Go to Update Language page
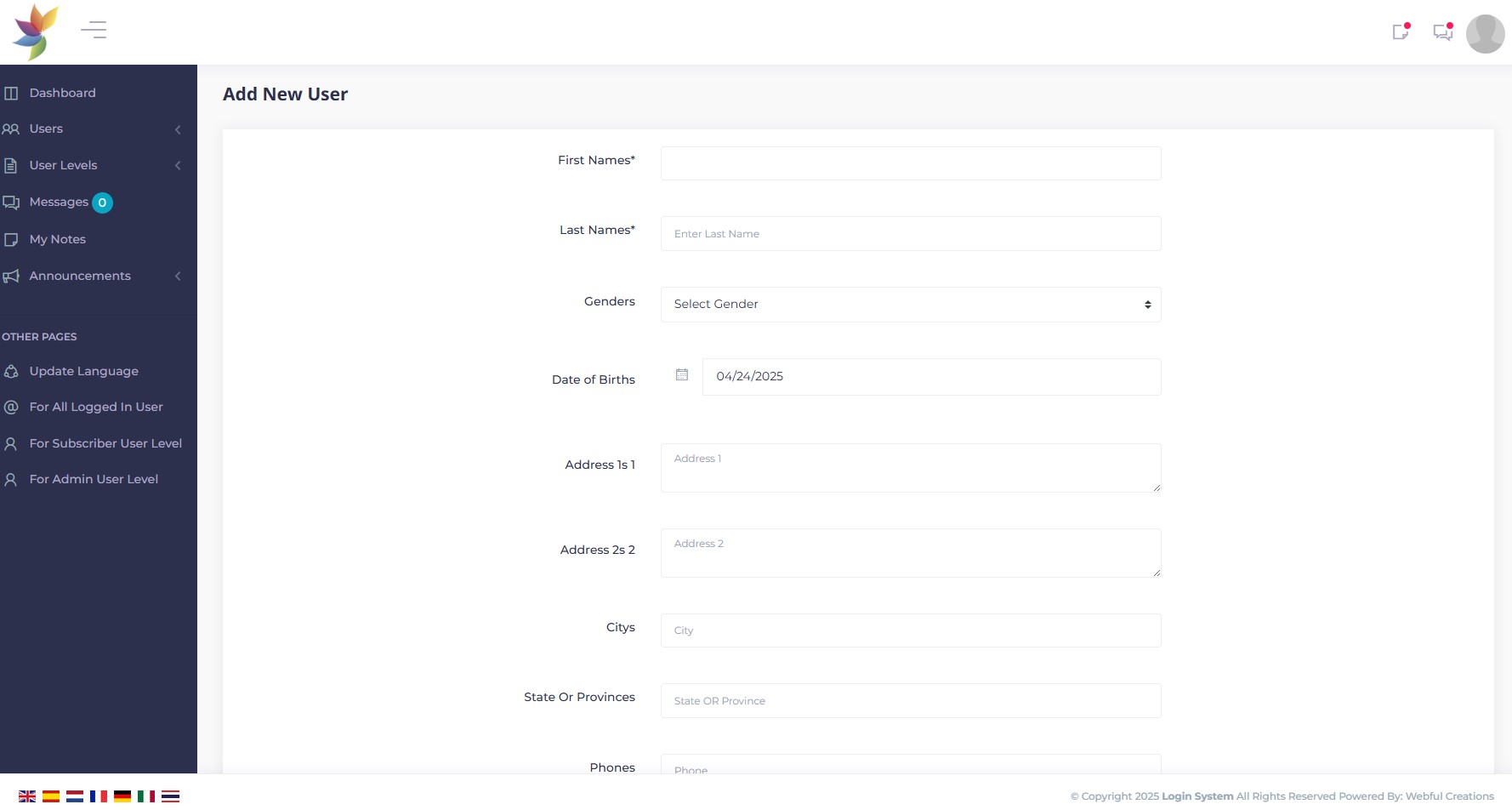This screenshot has height=810, width=1512. tap(83, 371)
